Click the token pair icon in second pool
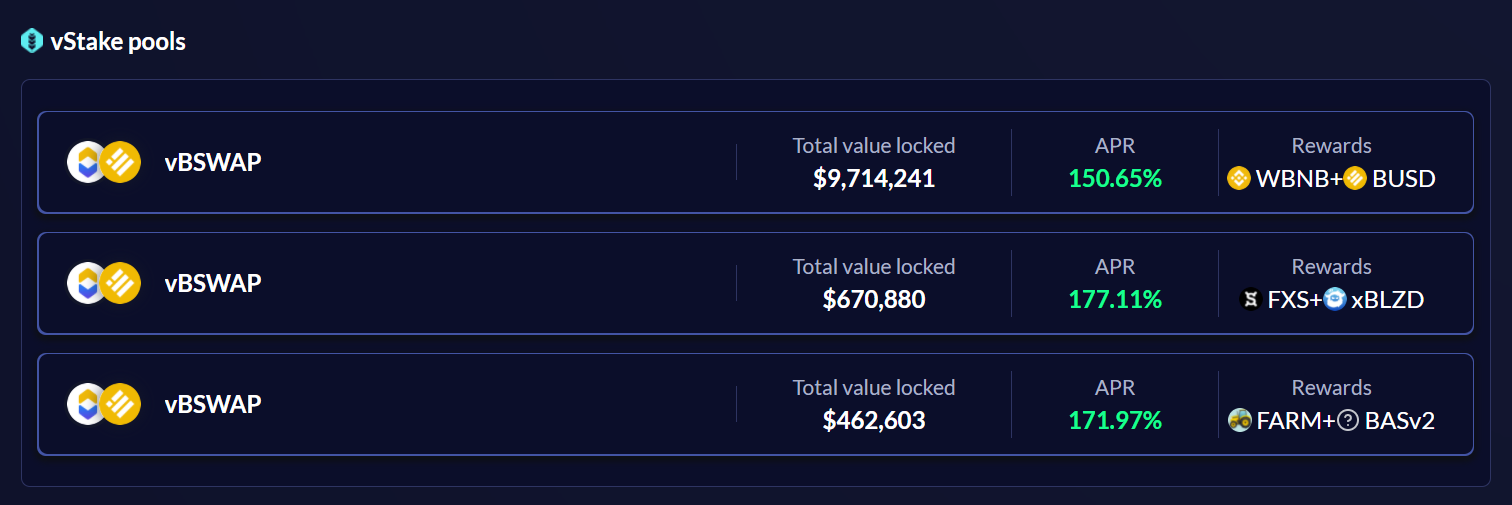 tap(103, 283)
